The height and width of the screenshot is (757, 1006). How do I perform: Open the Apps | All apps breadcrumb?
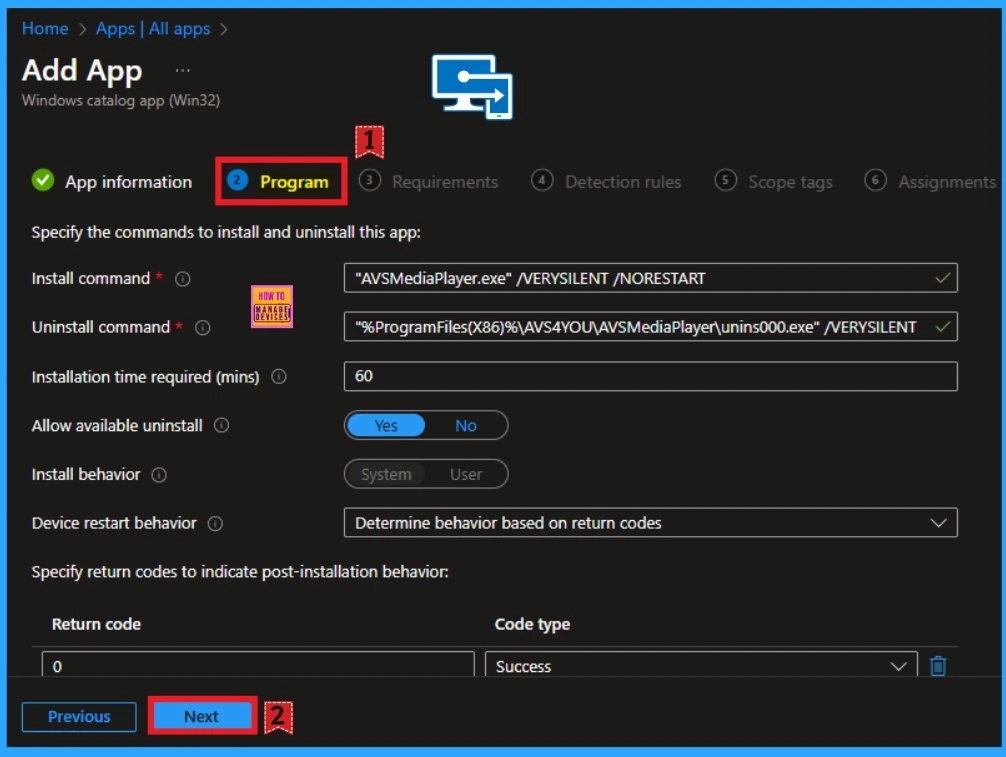153,29
